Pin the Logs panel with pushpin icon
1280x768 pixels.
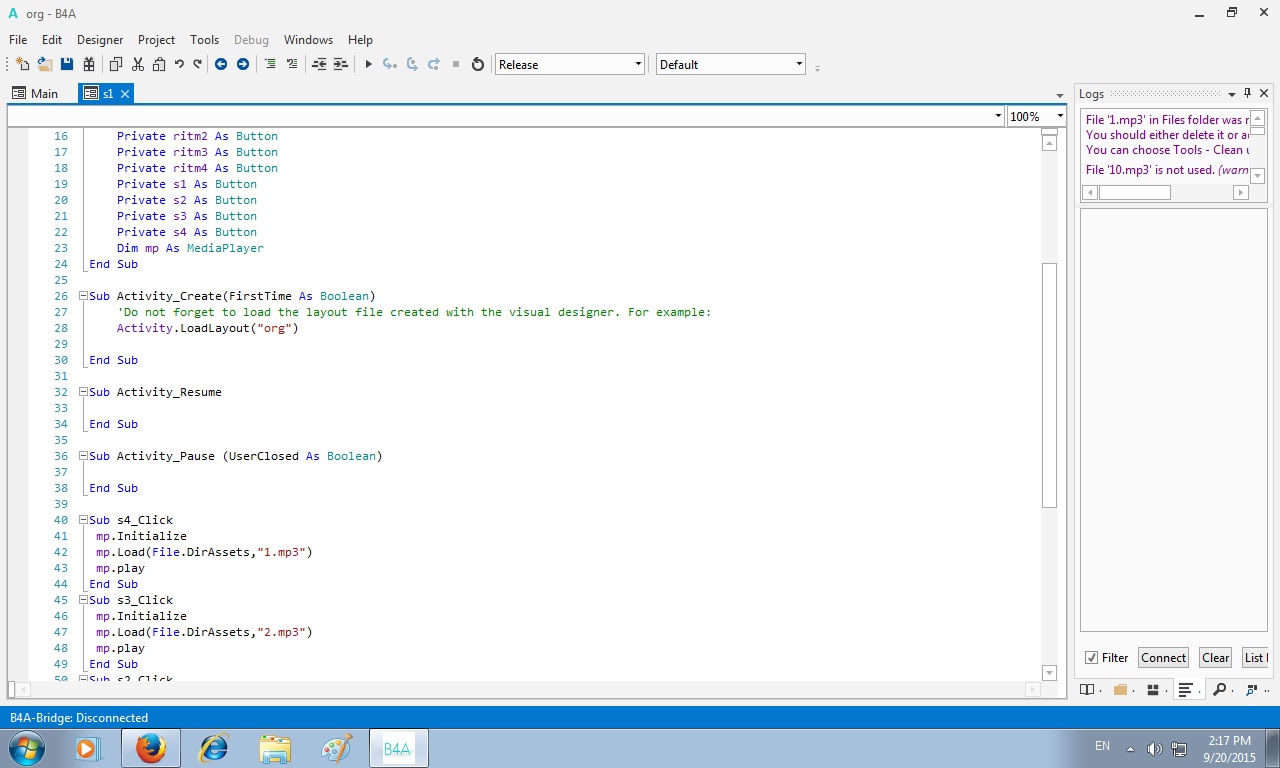[1248, 93]
